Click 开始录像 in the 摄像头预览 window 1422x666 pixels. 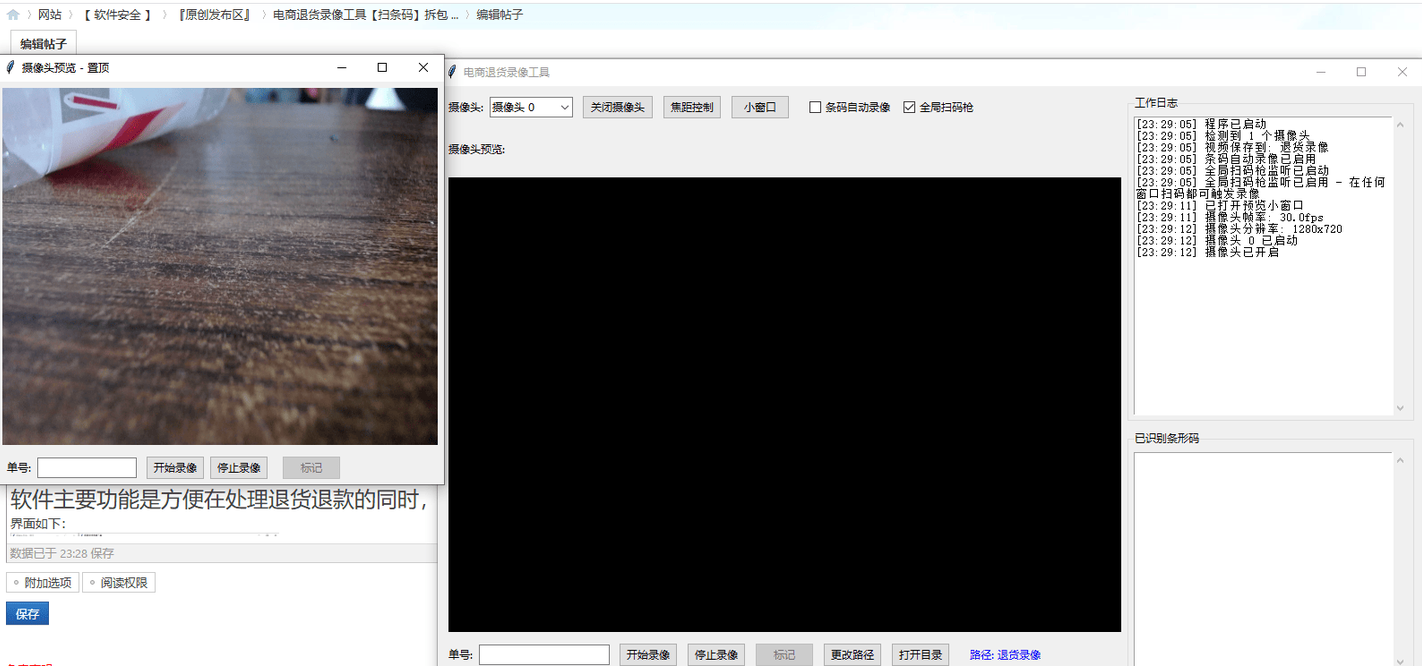point(176,467)
